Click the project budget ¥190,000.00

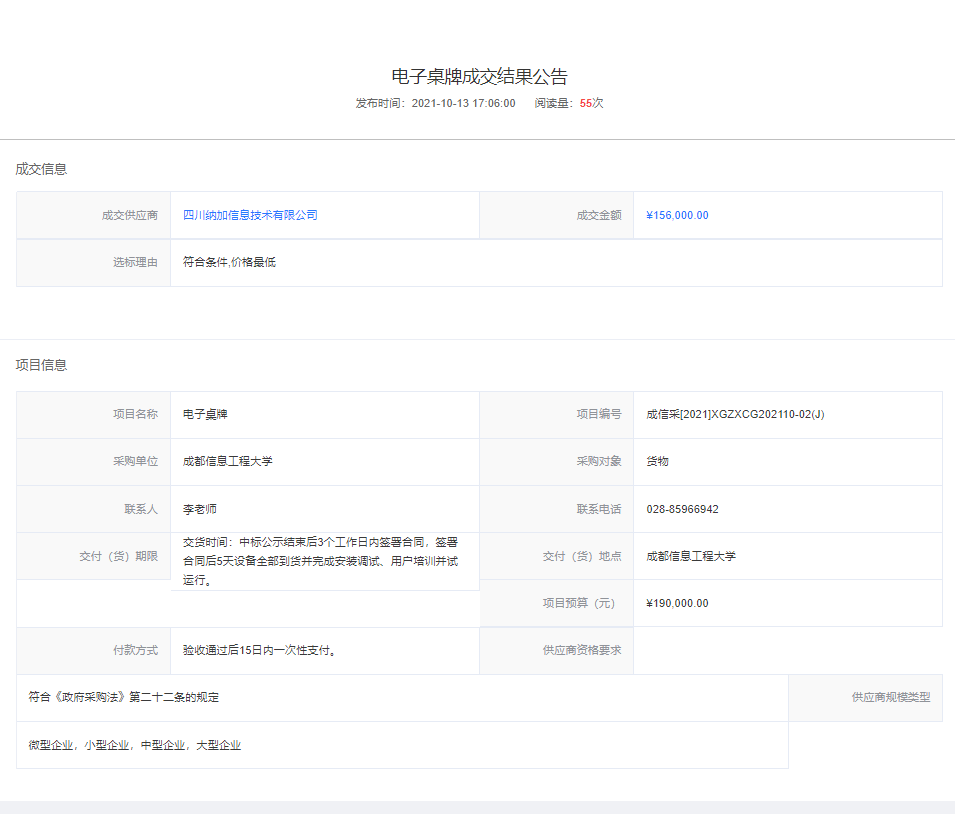pyautogui.click(x=677, y=603)
